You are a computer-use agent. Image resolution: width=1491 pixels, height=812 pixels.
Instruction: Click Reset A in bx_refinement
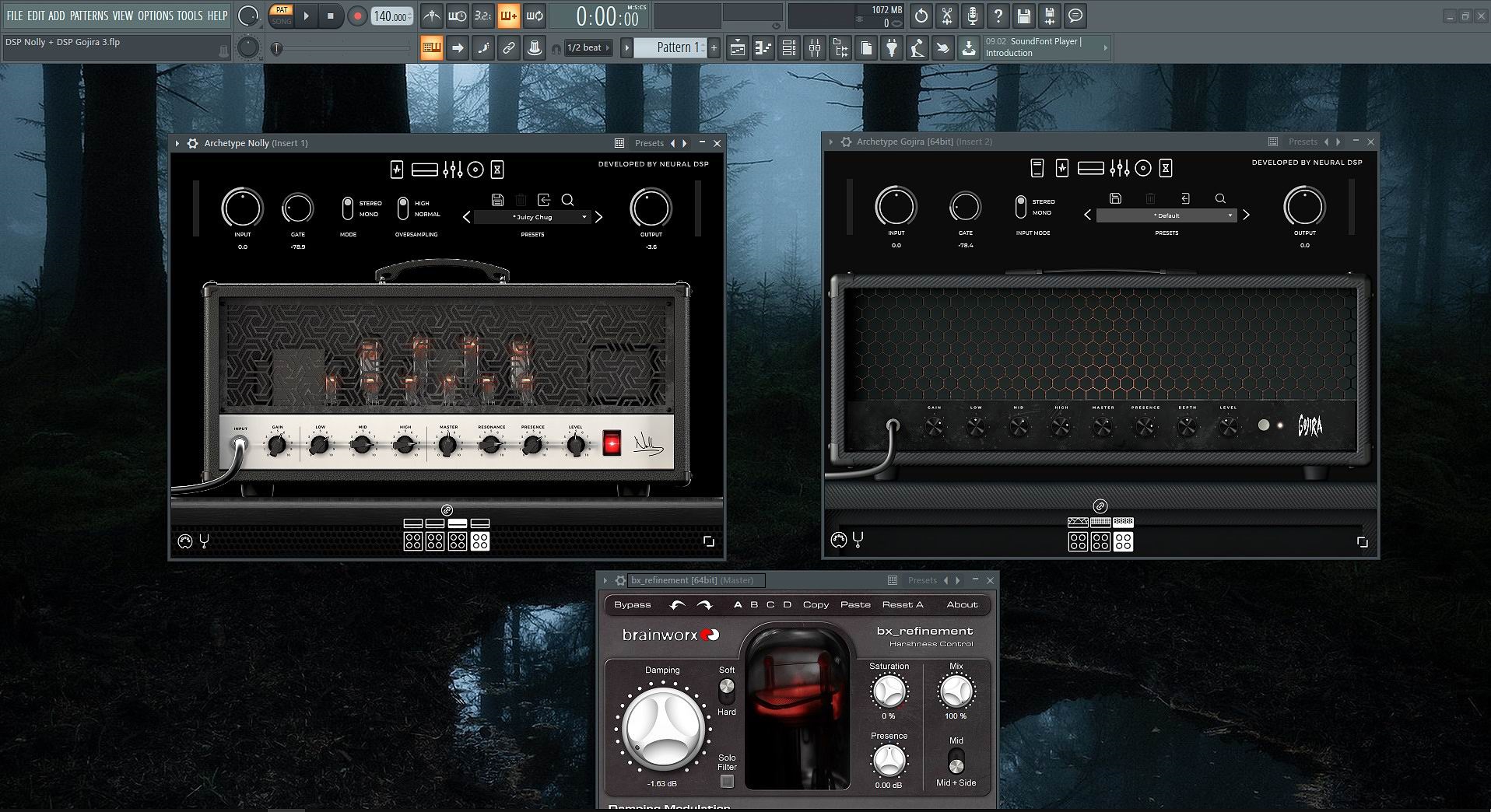903,604
